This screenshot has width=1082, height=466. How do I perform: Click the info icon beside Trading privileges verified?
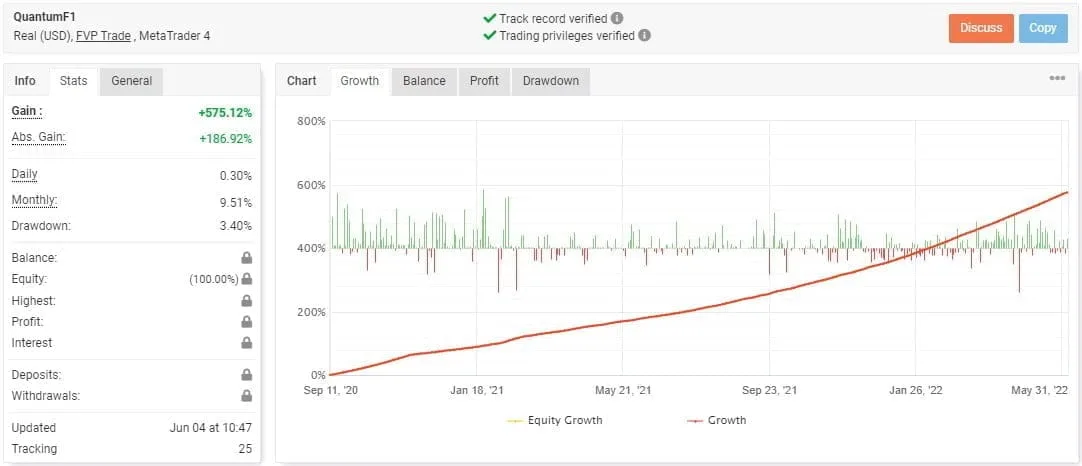(645, 35)
